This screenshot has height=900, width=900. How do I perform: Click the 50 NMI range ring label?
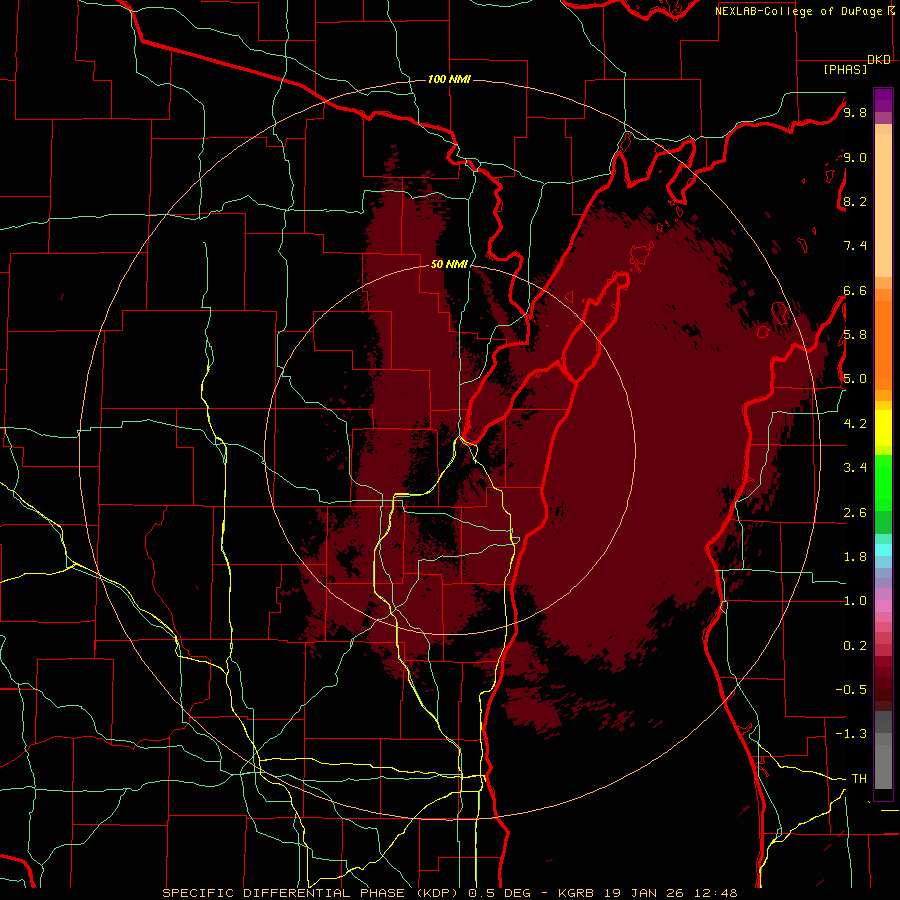[x=449, y=264]
